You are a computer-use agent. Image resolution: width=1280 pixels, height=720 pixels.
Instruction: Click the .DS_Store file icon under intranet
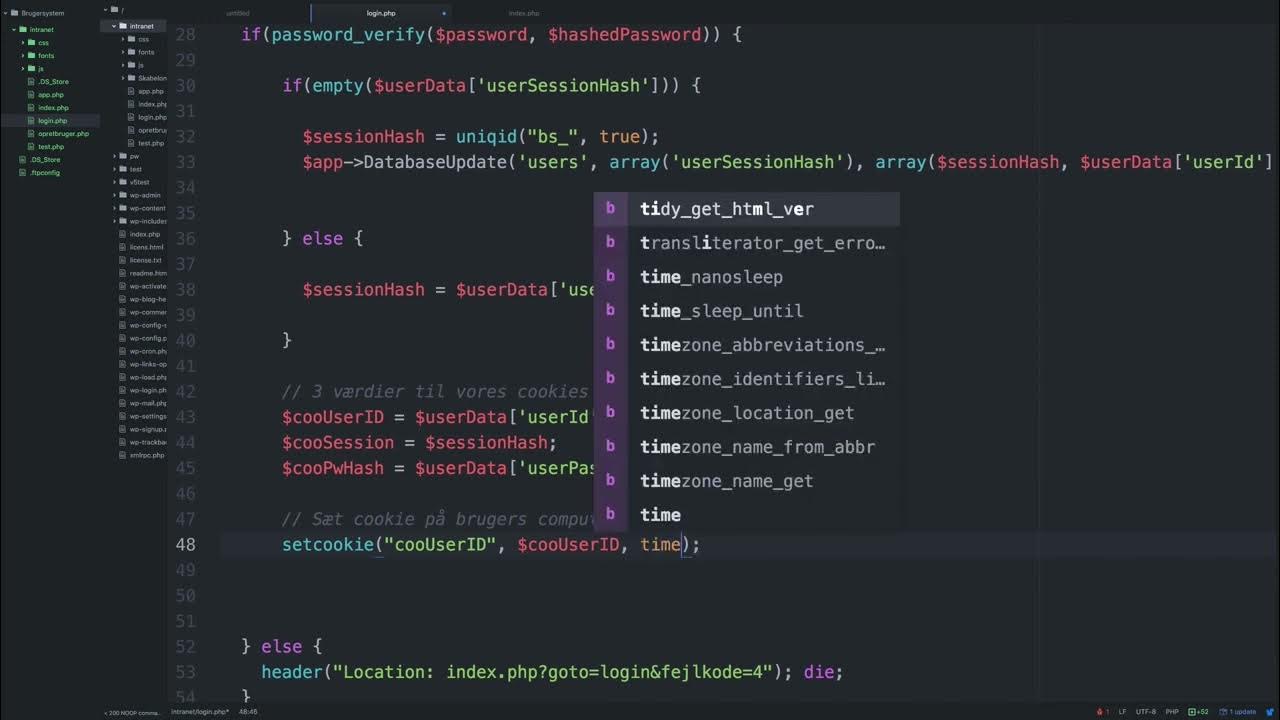(31, 82)
